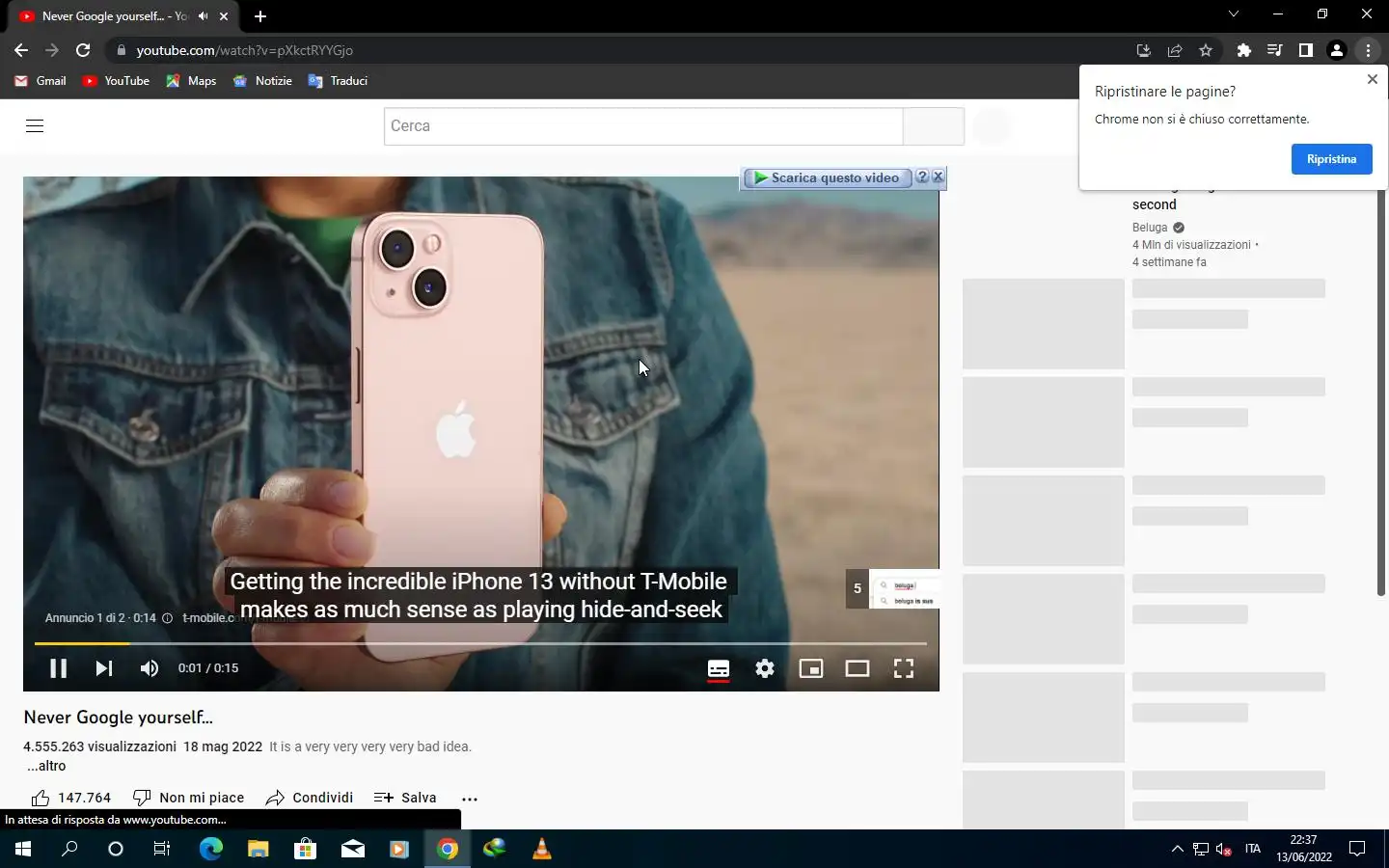
Task: Save the video with Salva
Action: coord(405,798)
